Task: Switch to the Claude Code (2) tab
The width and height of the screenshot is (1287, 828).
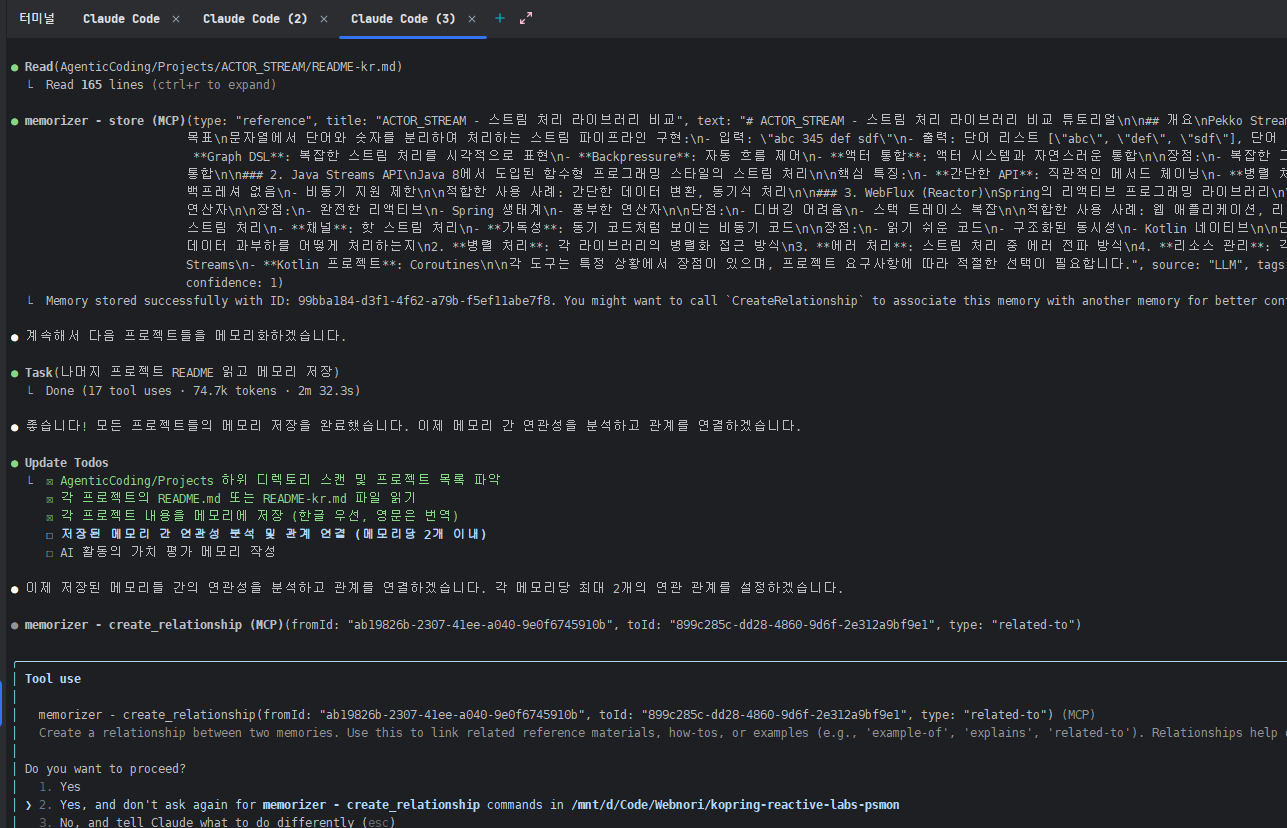Action: click(255, 19)
